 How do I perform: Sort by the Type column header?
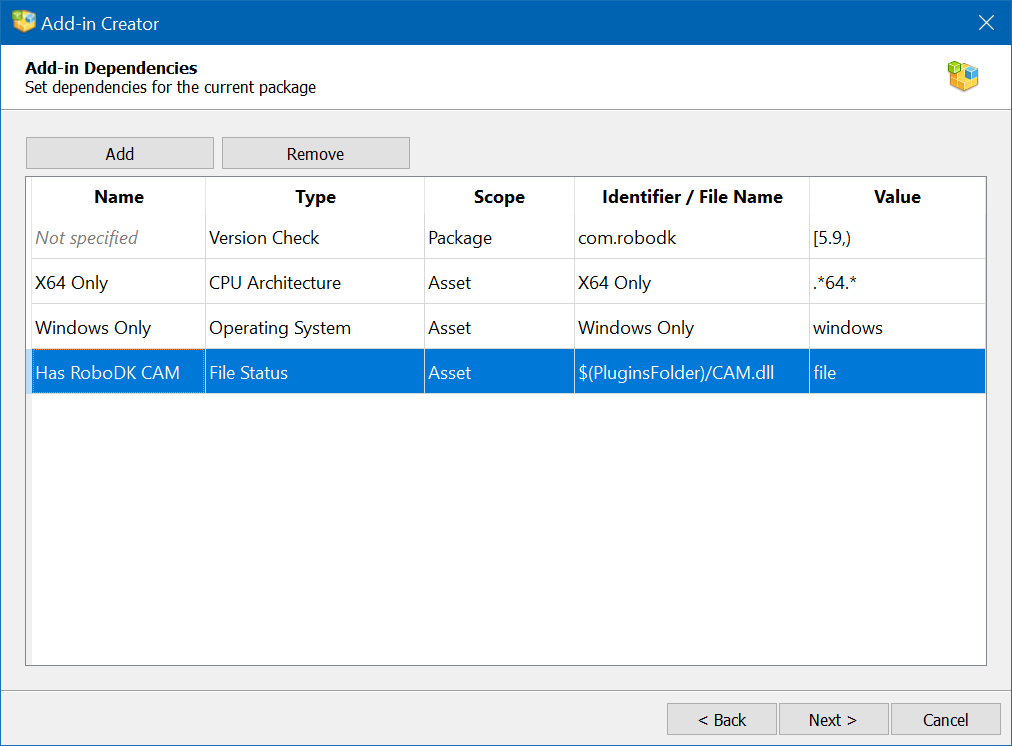click(x=315, y=197)
